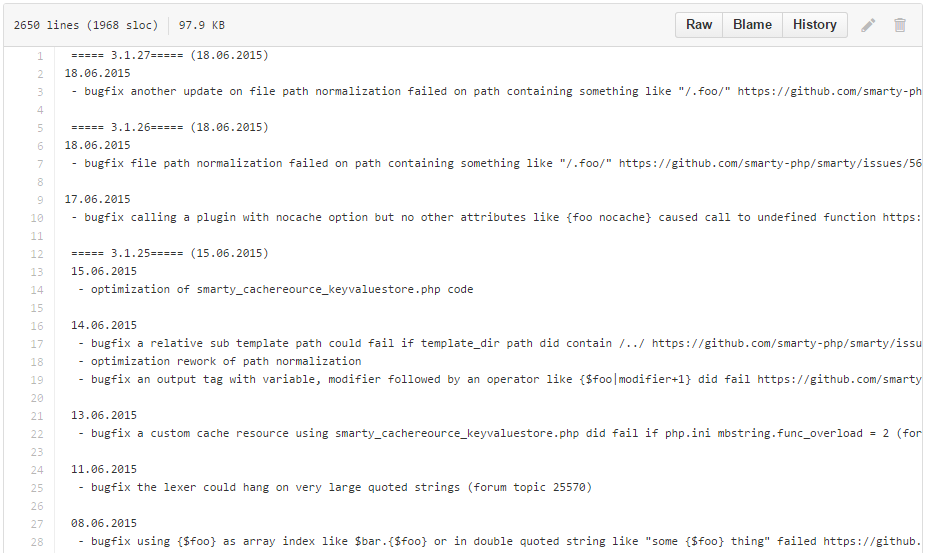
Task: Select line number 1
Action: [40, 56]
